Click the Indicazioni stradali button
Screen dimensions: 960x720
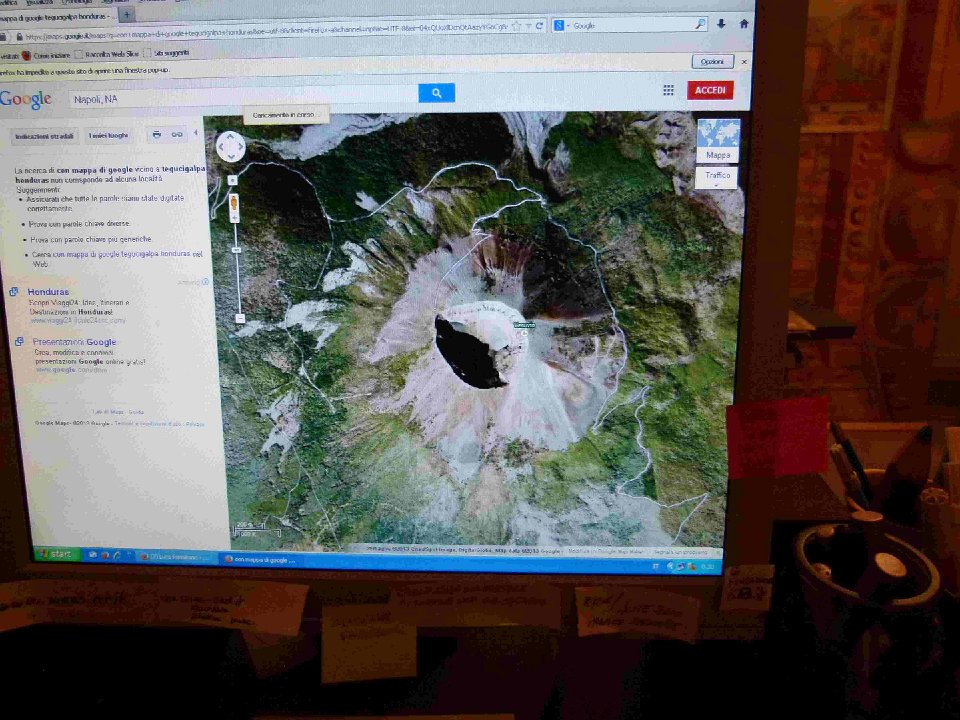click(44, 136)
